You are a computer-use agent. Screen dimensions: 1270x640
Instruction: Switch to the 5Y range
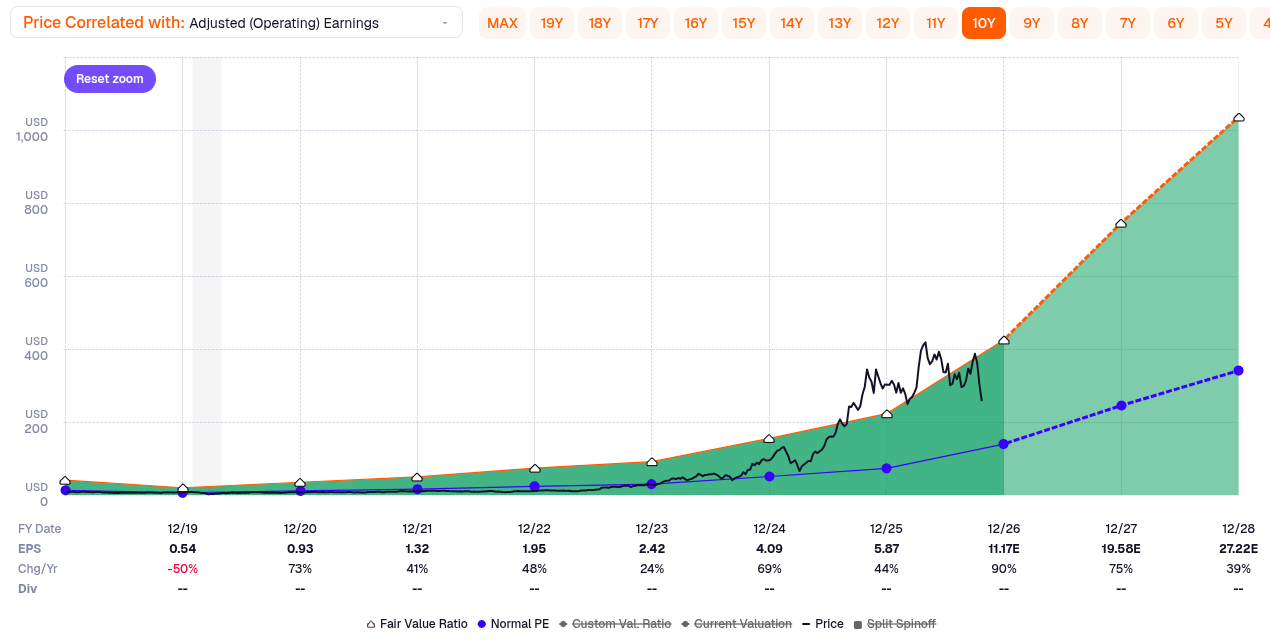tap(1224, 23)
